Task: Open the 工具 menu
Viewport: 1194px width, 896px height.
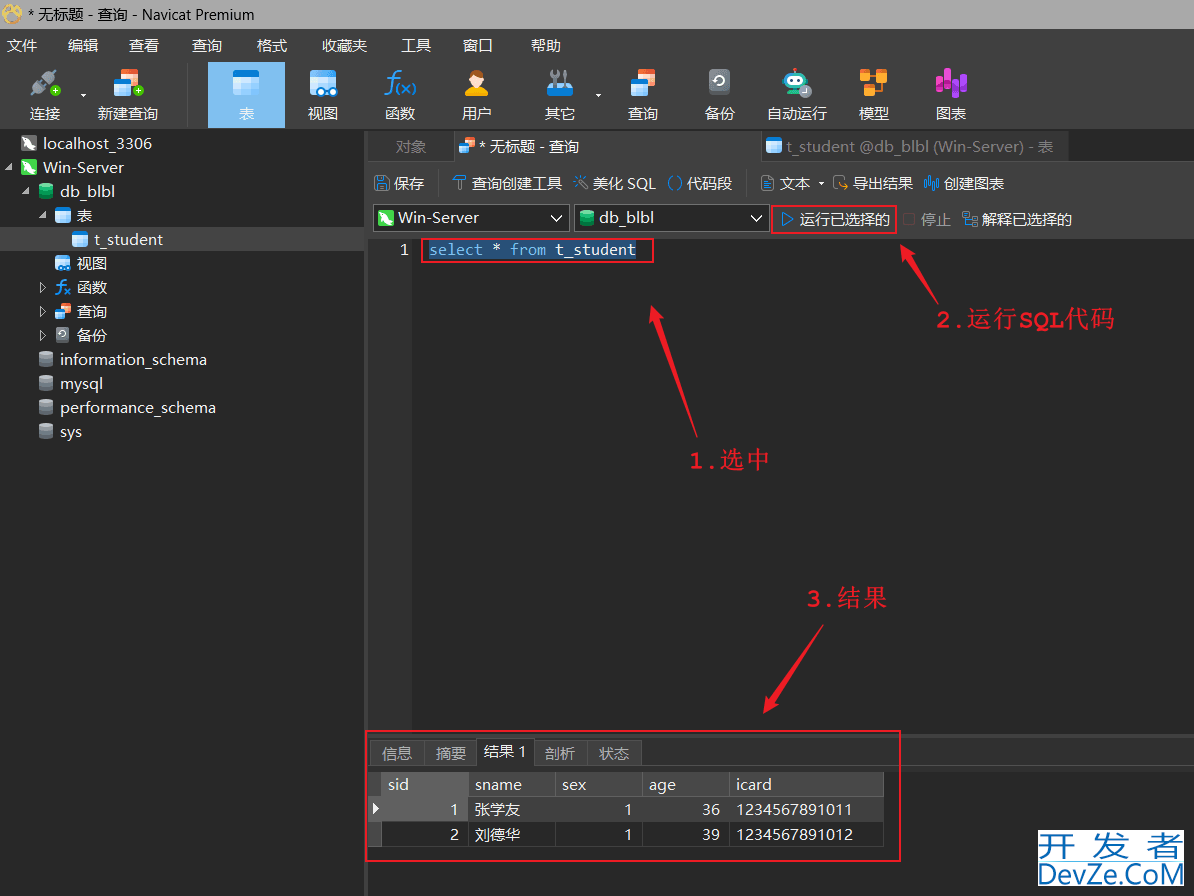Action: (416, 46)
